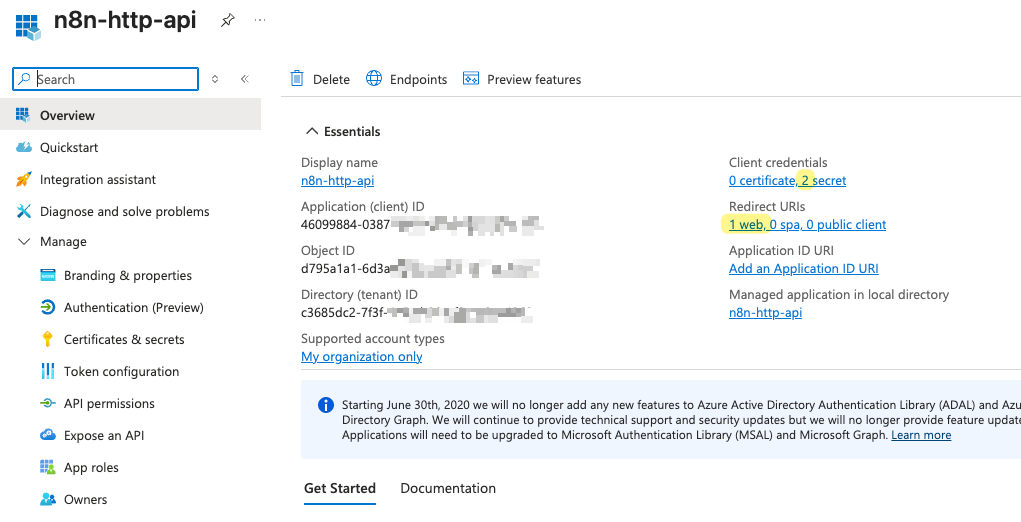The width and height of the screenshot is (1021, 522).
Task: Click the Preview features icon
Action: click(x=471, y=79)
